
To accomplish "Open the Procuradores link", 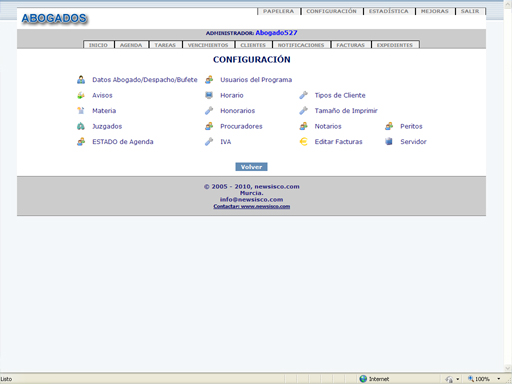I will click(x=241, y=126).
